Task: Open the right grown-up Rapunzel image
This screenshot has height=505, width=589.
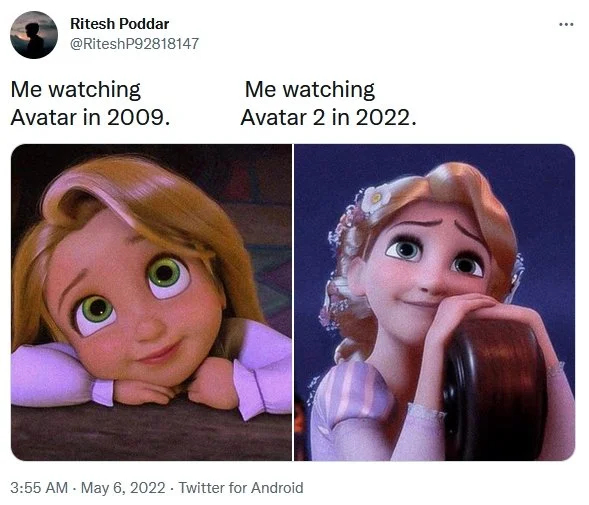Action: (x=435, y=302)
